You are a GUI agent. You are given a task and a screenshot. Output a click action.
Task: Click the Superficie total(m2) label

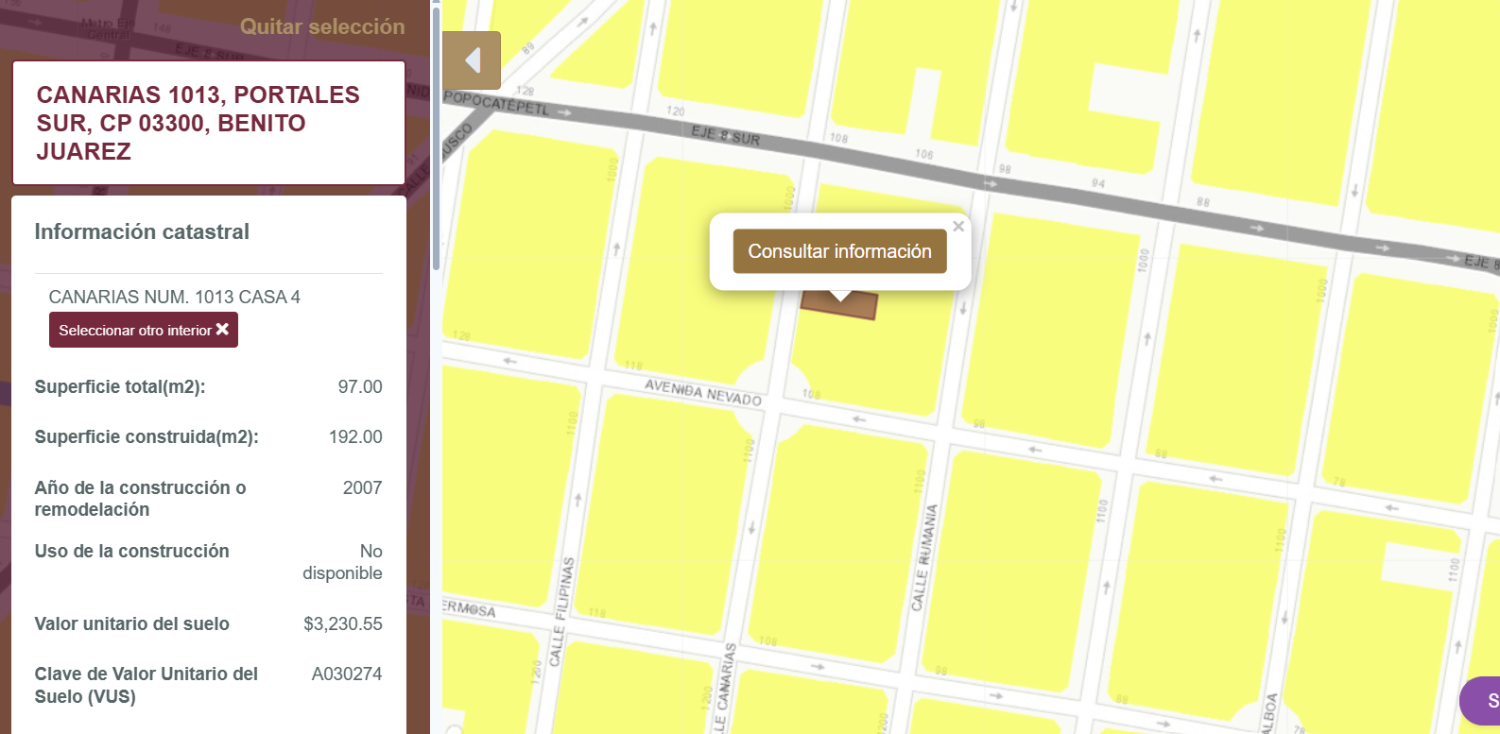click(120, 387)
